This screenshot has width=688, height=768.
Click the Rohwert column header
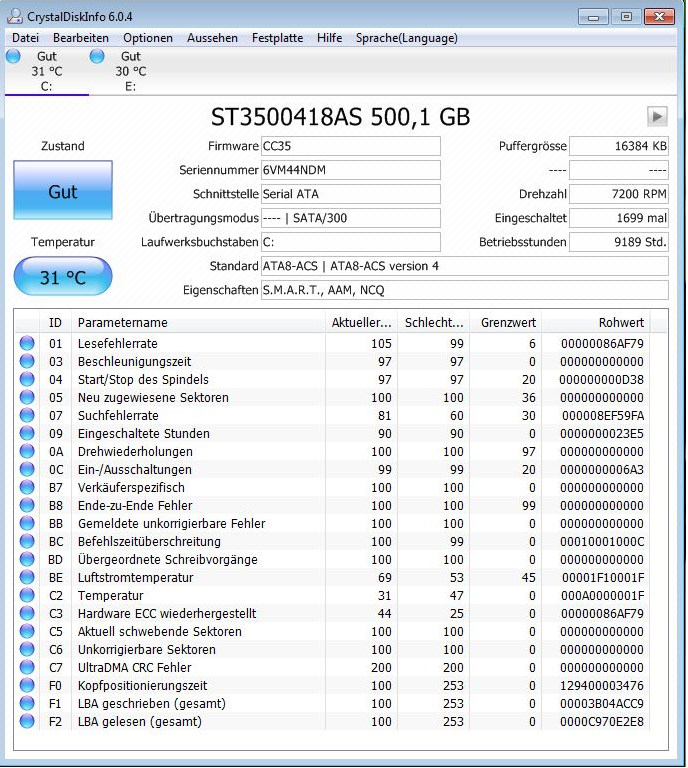point(595,323)
